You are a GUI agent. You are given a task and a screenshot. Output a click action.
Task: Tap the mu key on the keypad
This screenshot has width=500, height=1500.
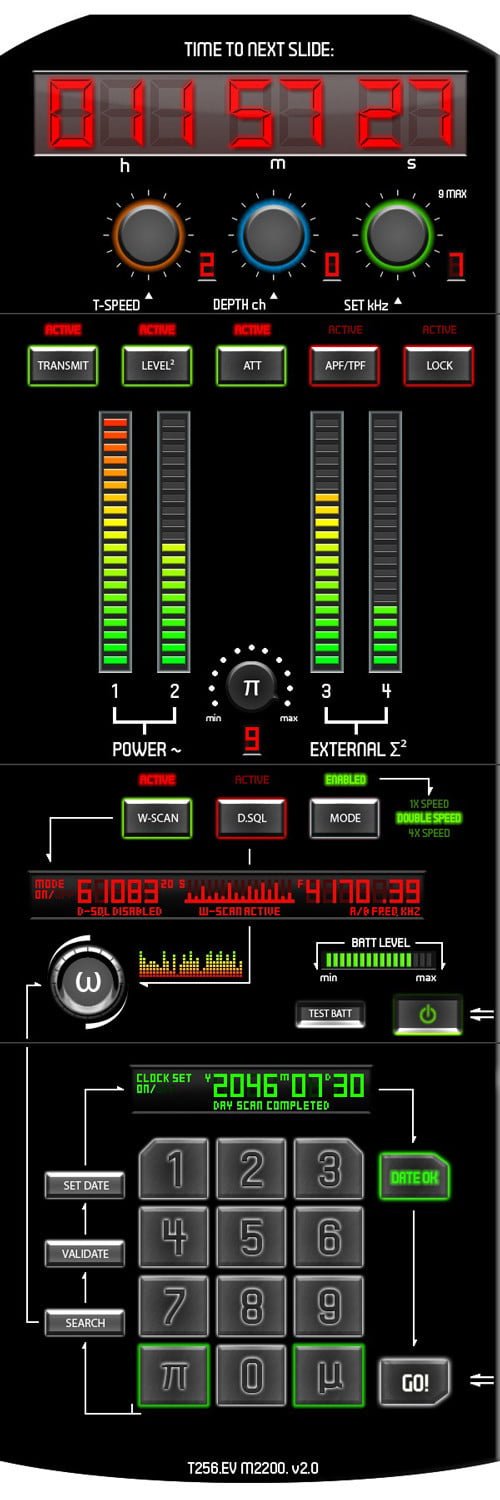pyautogui.click(x=328, y=1376)
